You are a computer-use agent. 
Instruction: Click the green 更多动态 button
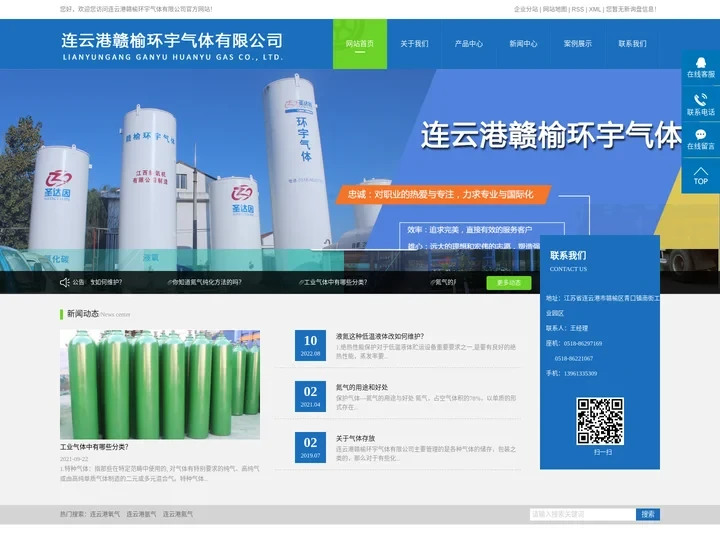[x=509, y=283]
